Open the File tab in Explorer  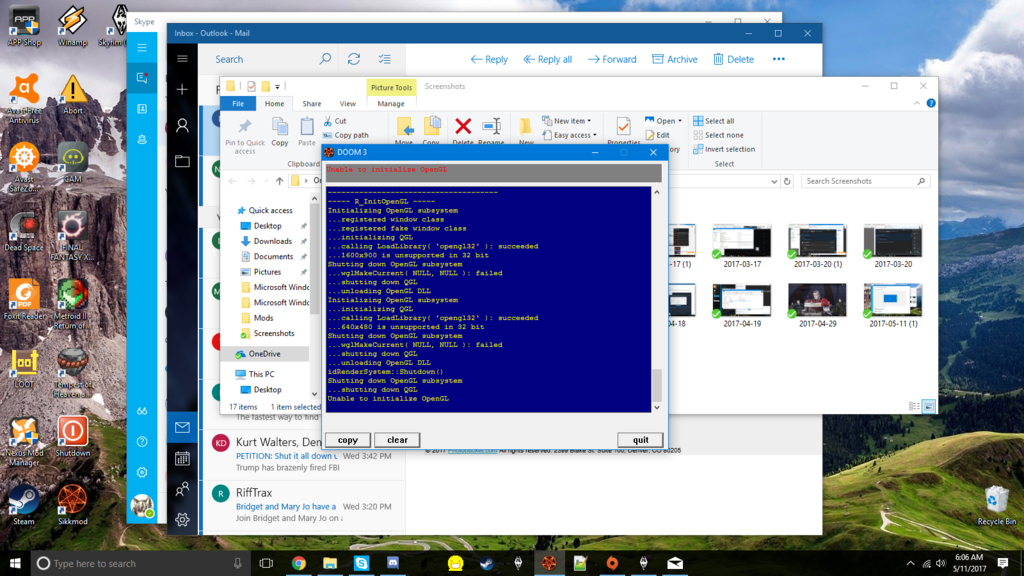[x=238, y=104]
